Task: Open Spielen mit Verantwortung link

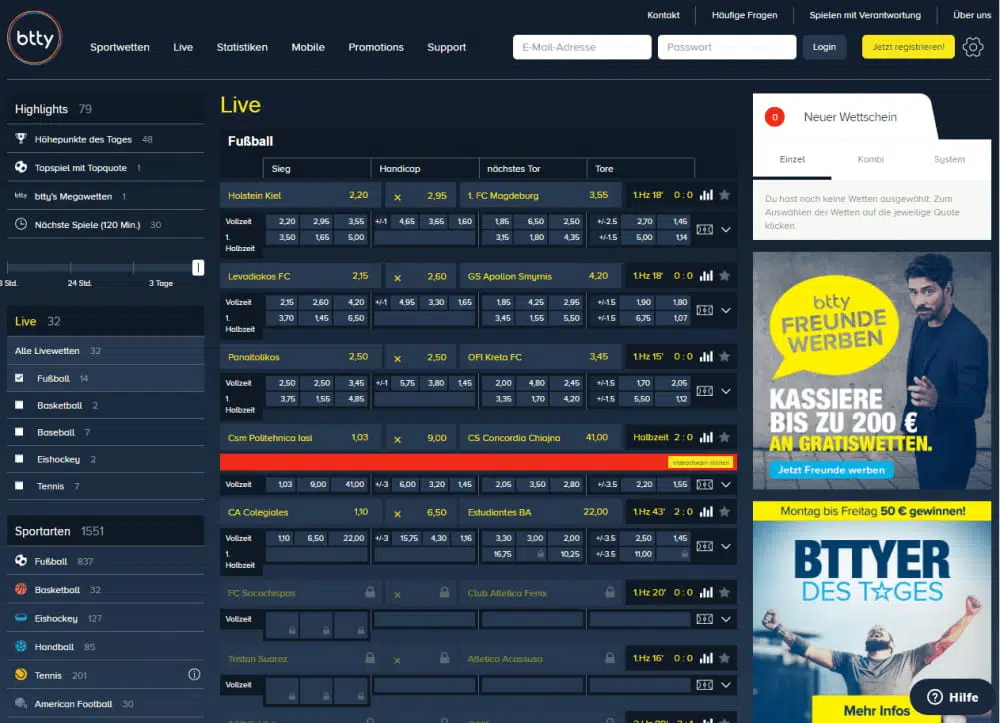Action: 865,15
